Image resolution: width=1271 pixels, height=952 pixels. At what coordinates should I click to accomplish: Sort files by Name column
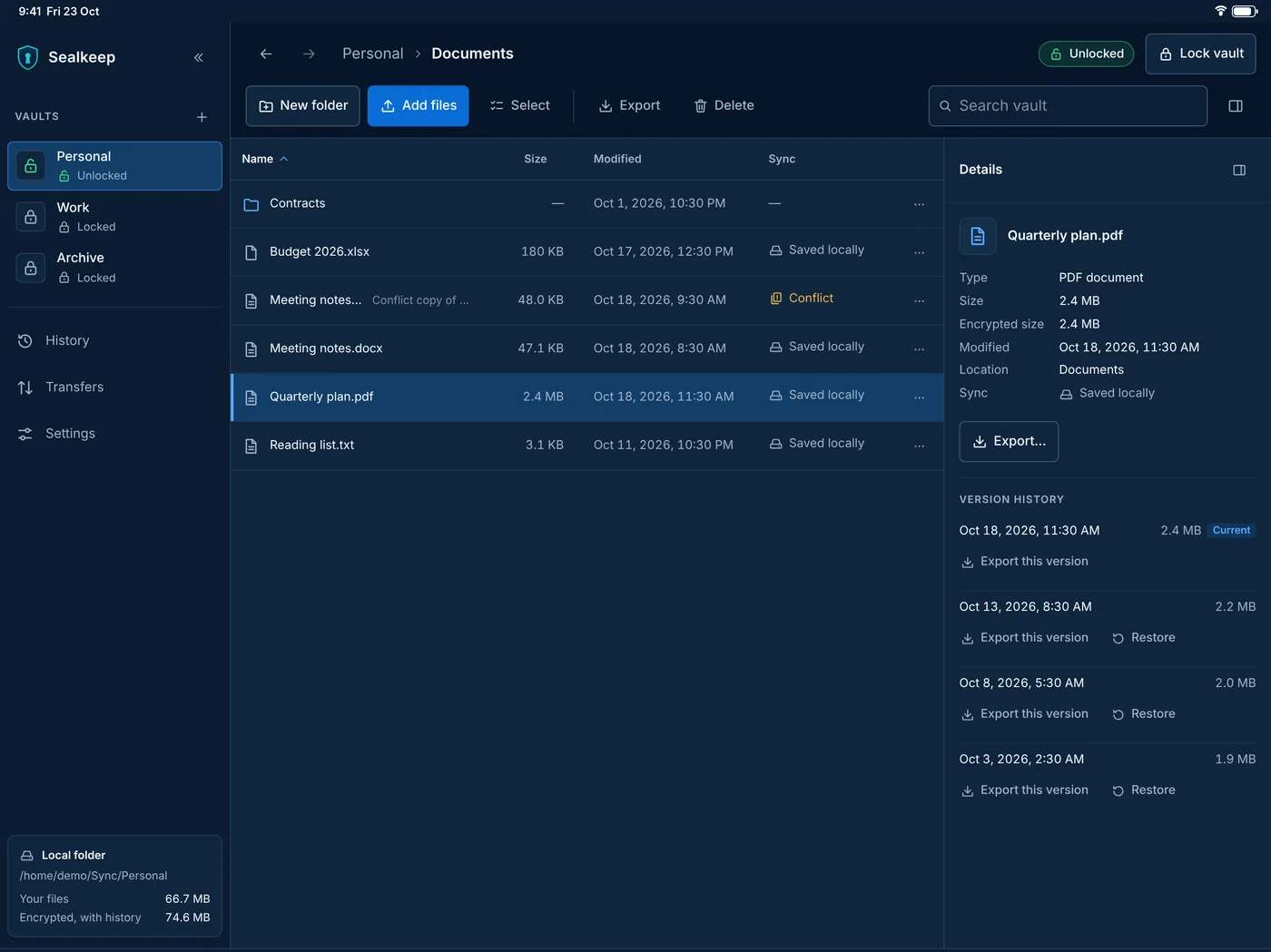(x=265, y=159)
